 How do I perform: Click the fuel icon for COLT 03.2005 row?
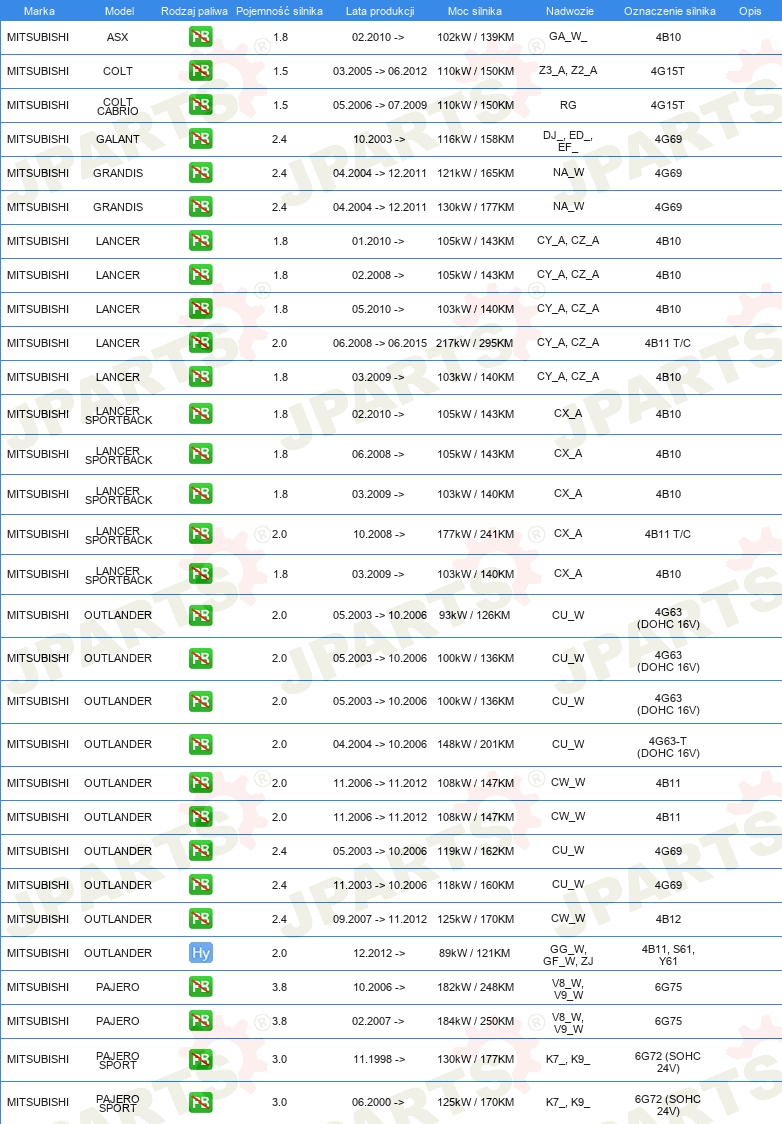pos(201,70)
